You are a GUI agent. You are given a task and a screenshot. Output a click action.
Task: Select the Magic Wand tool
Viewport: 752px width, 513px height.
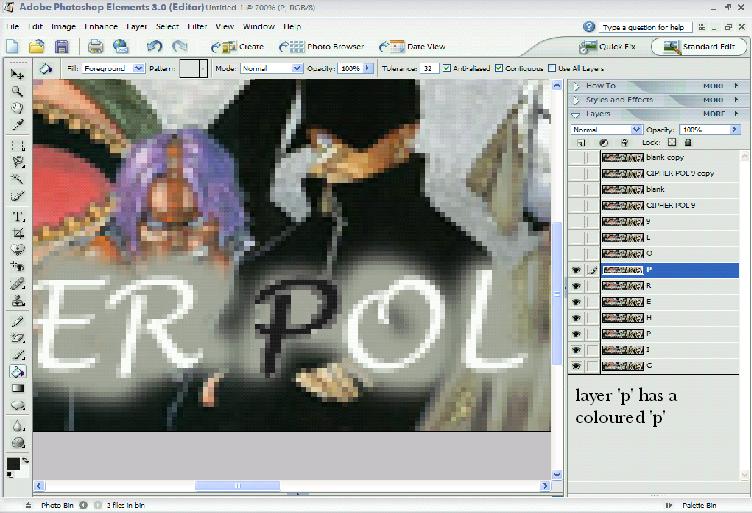pyautogui.click(x=18, y=179)
